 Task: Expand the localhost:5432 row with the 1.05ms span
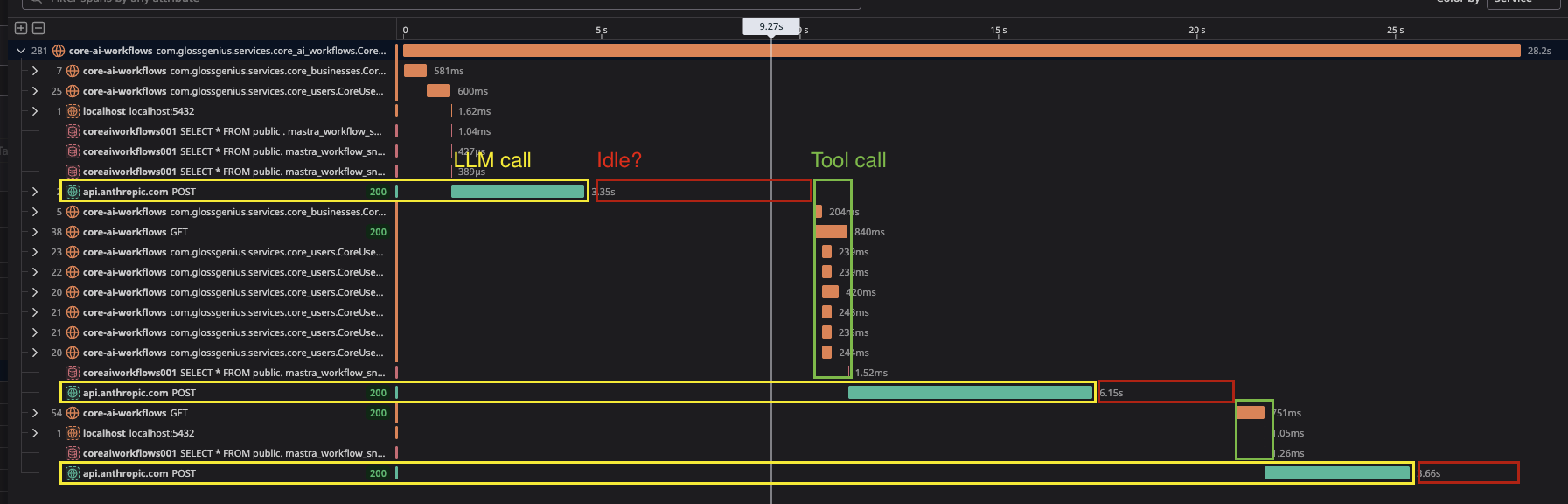click(x=34, y=433)
